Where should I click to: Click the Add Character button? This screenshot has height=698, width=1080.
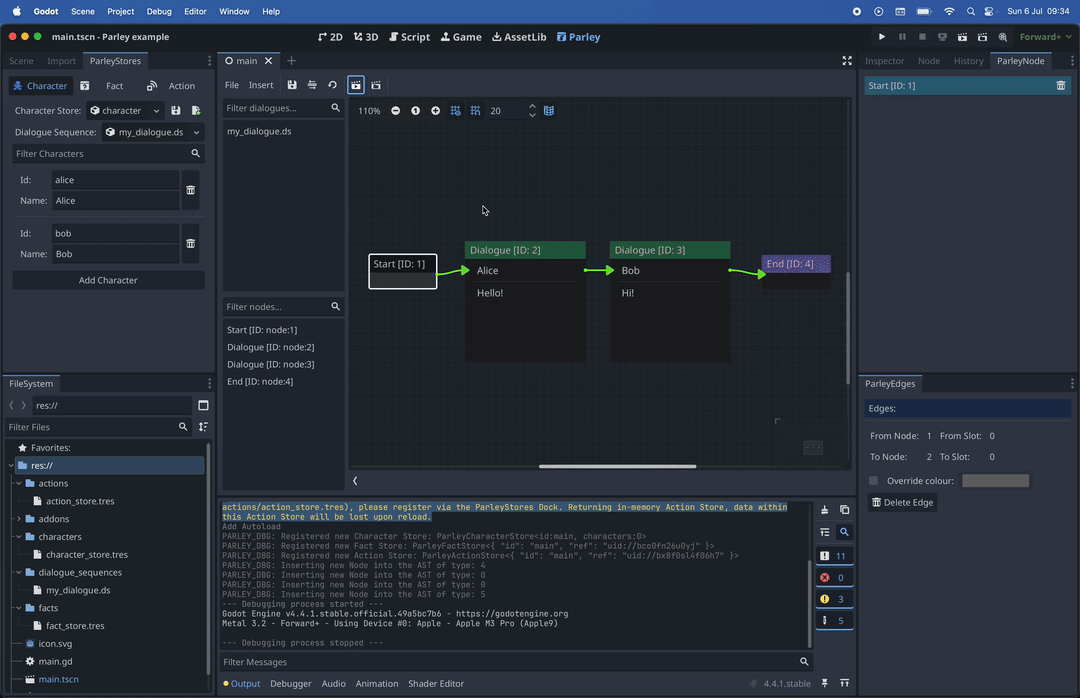pos(108,280)
